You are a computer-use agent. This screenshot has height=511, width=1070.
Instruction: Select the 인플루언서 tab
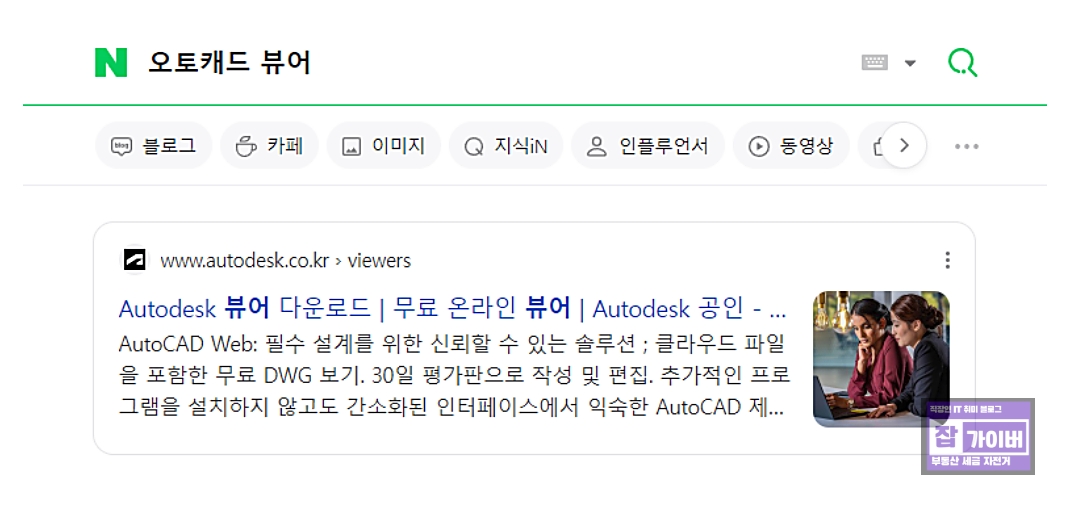point(648,145)
